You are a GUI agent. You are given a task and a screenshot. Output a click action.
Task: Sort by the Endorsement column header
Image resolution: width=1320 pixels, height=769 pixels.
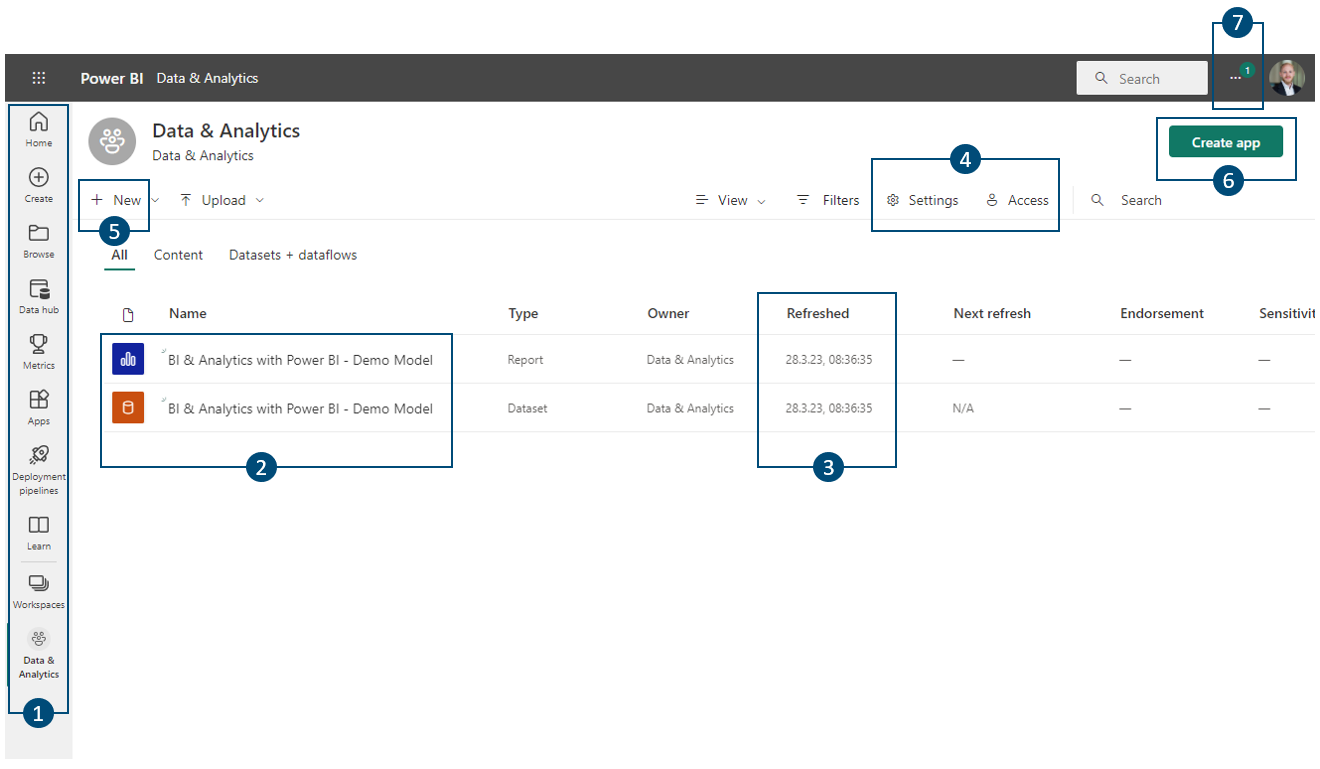1163,313
